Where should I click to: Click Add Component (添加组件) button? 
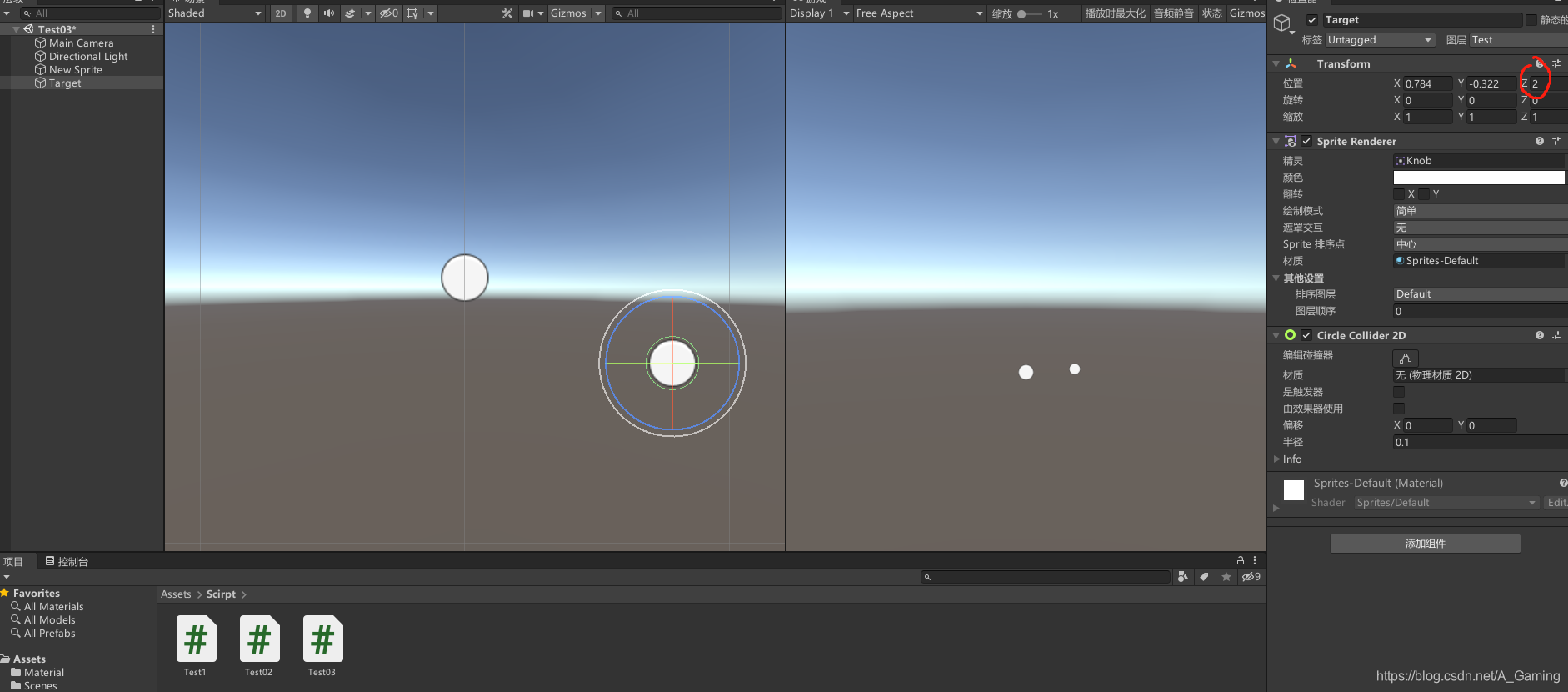pos(1426,544)
